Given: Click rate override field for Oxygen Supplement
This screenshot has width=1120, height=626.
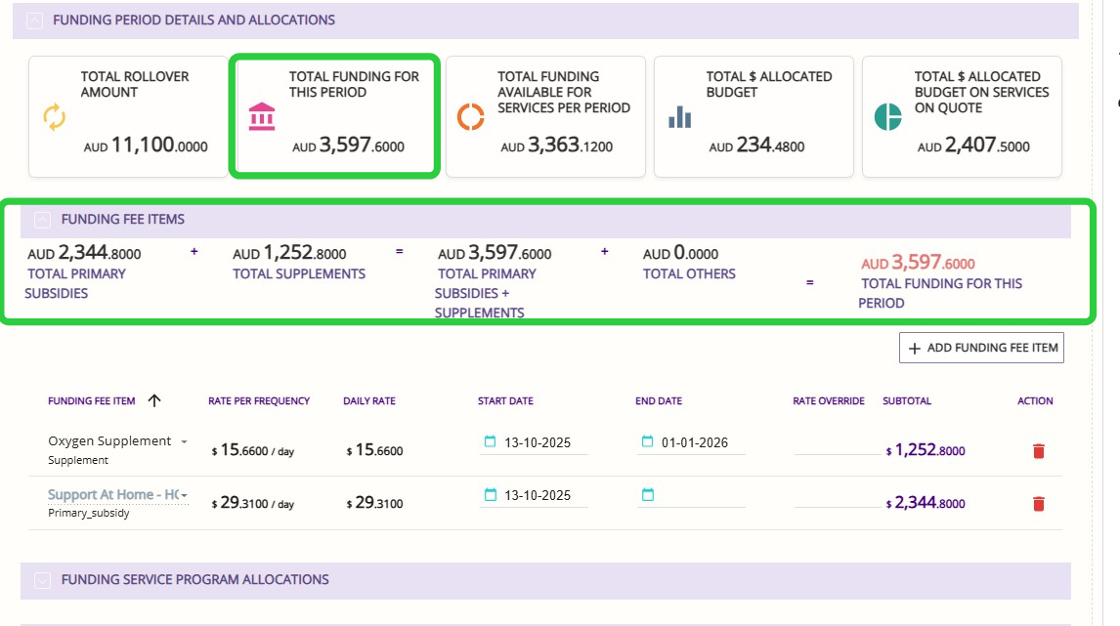Looking at the screenshot, I should [837, 444].
